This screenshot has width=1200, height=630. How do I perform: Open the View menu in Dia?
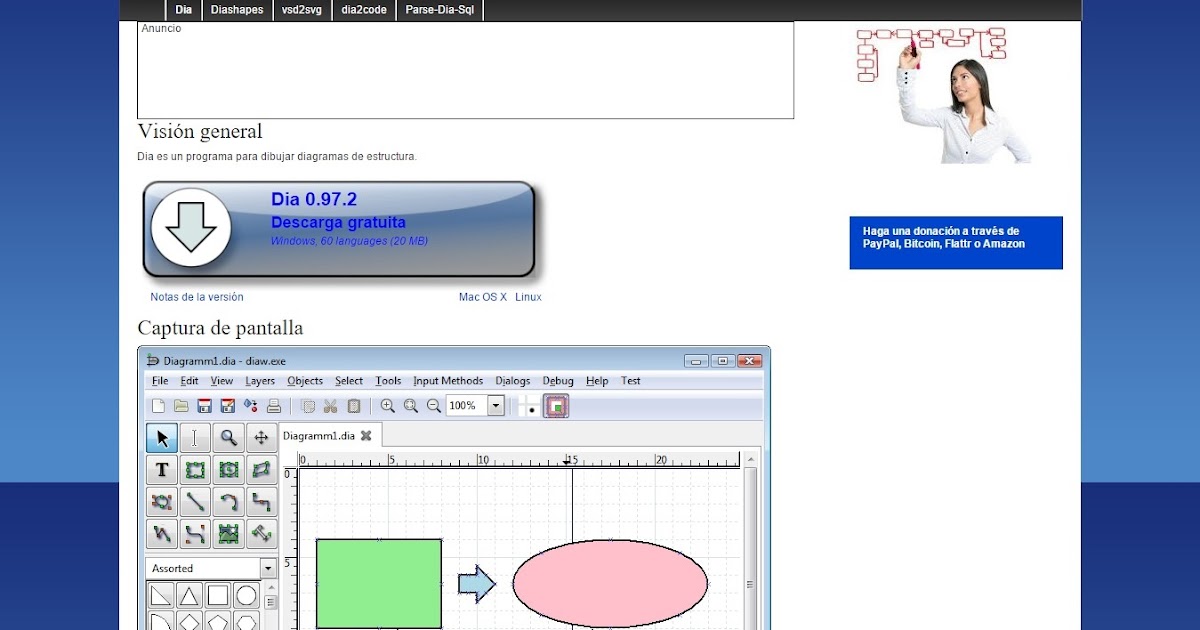[x=221, y=381]
